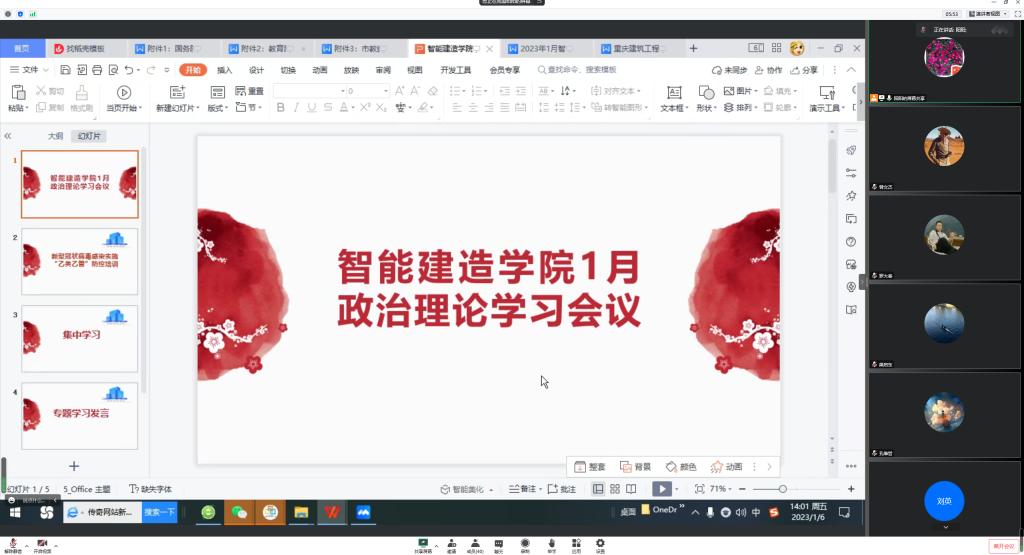Screen dimensions: 1024x555
Task: Click the zoom slider handle in status bar
Action: click(x=783, y=489)
